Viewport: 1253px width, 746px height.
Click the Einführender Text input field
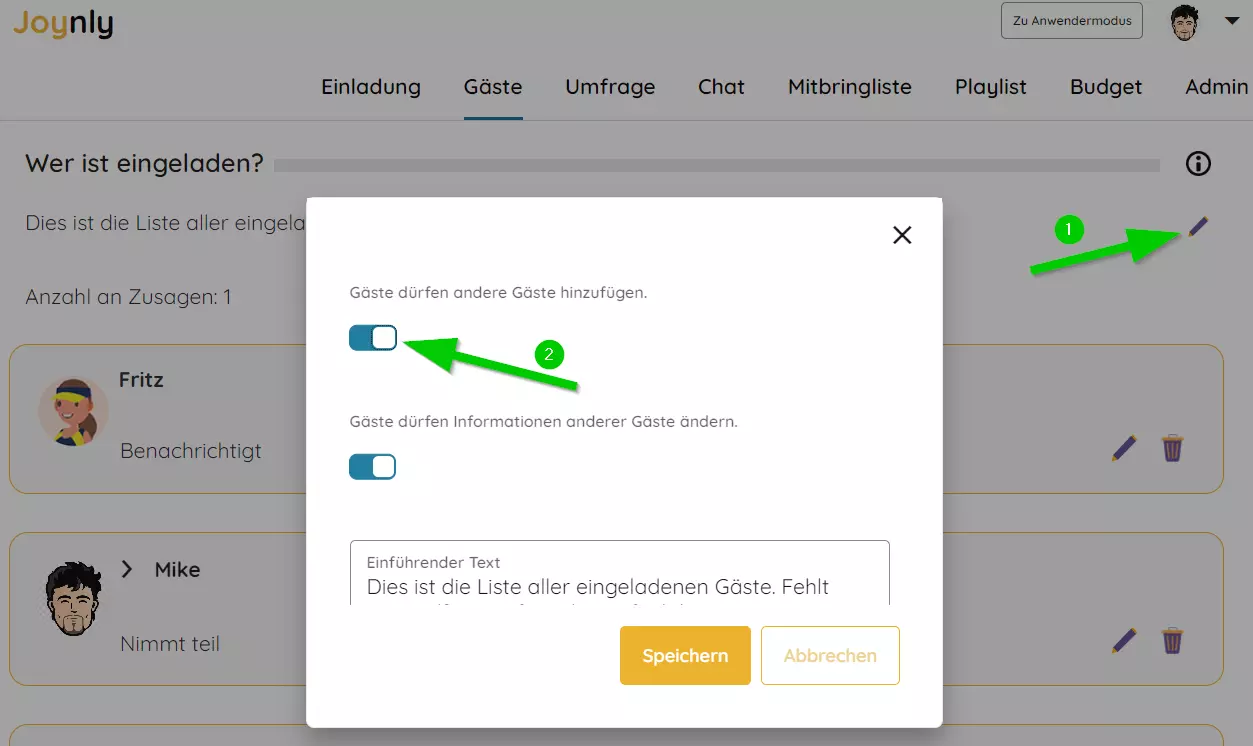(x=620, y=574)
